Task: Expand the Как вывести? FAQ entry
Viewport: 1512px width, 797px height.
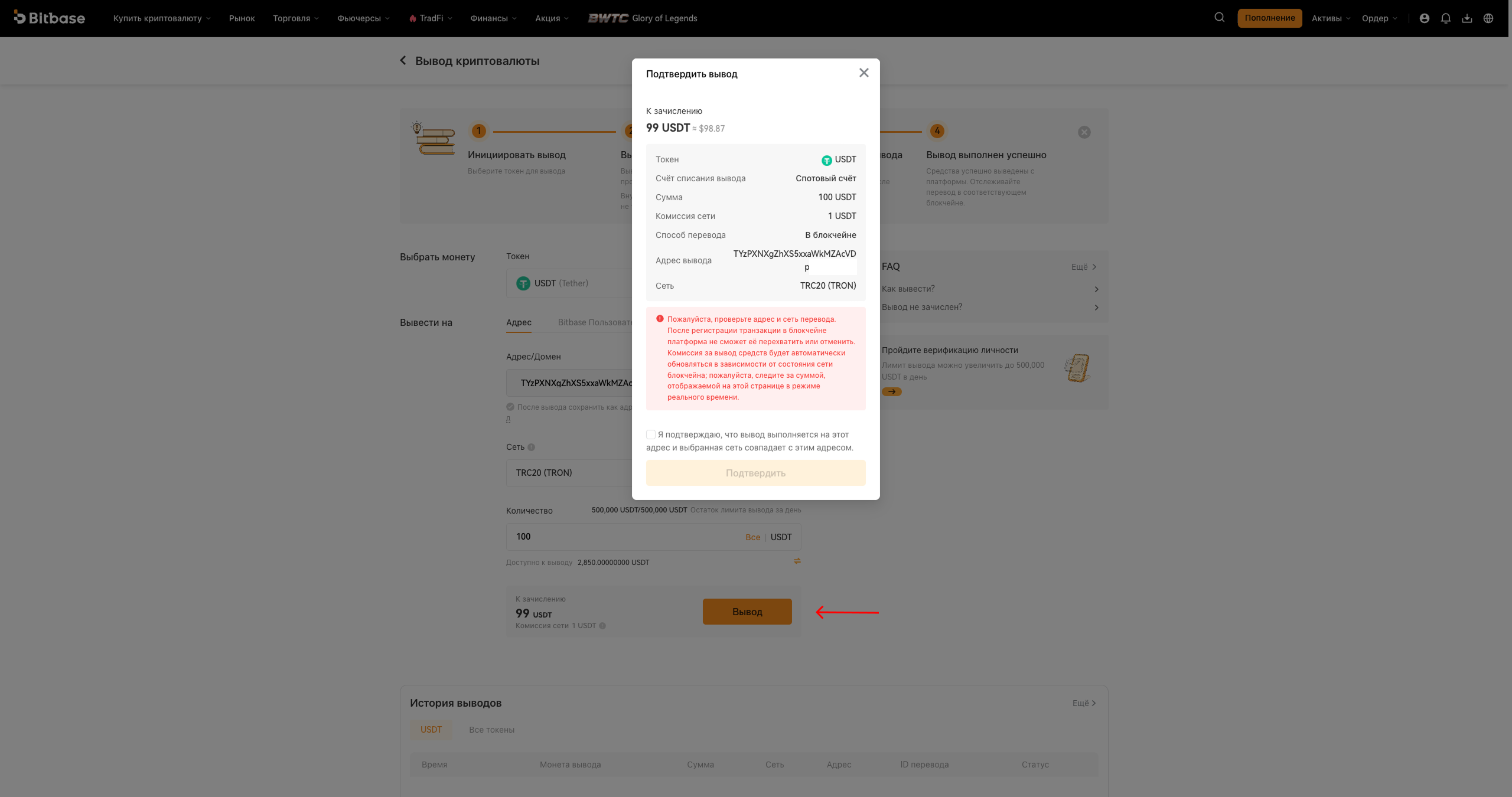Action: 990,289
